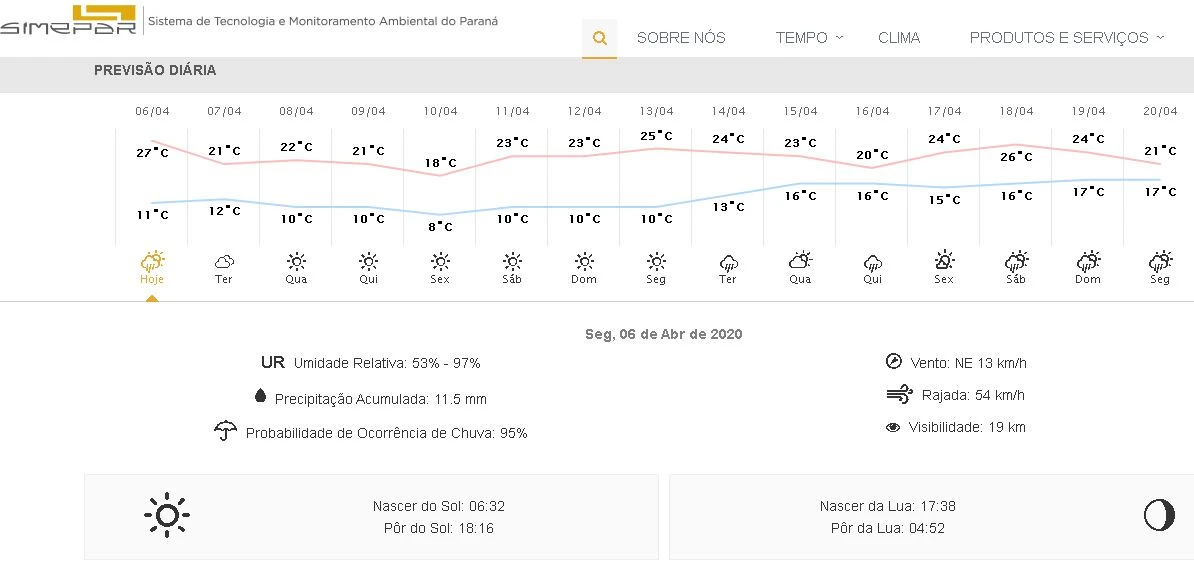Open the CLIMA menu item
The height and width of the screenshot is (575, 1194).
[x=899, y=38]
